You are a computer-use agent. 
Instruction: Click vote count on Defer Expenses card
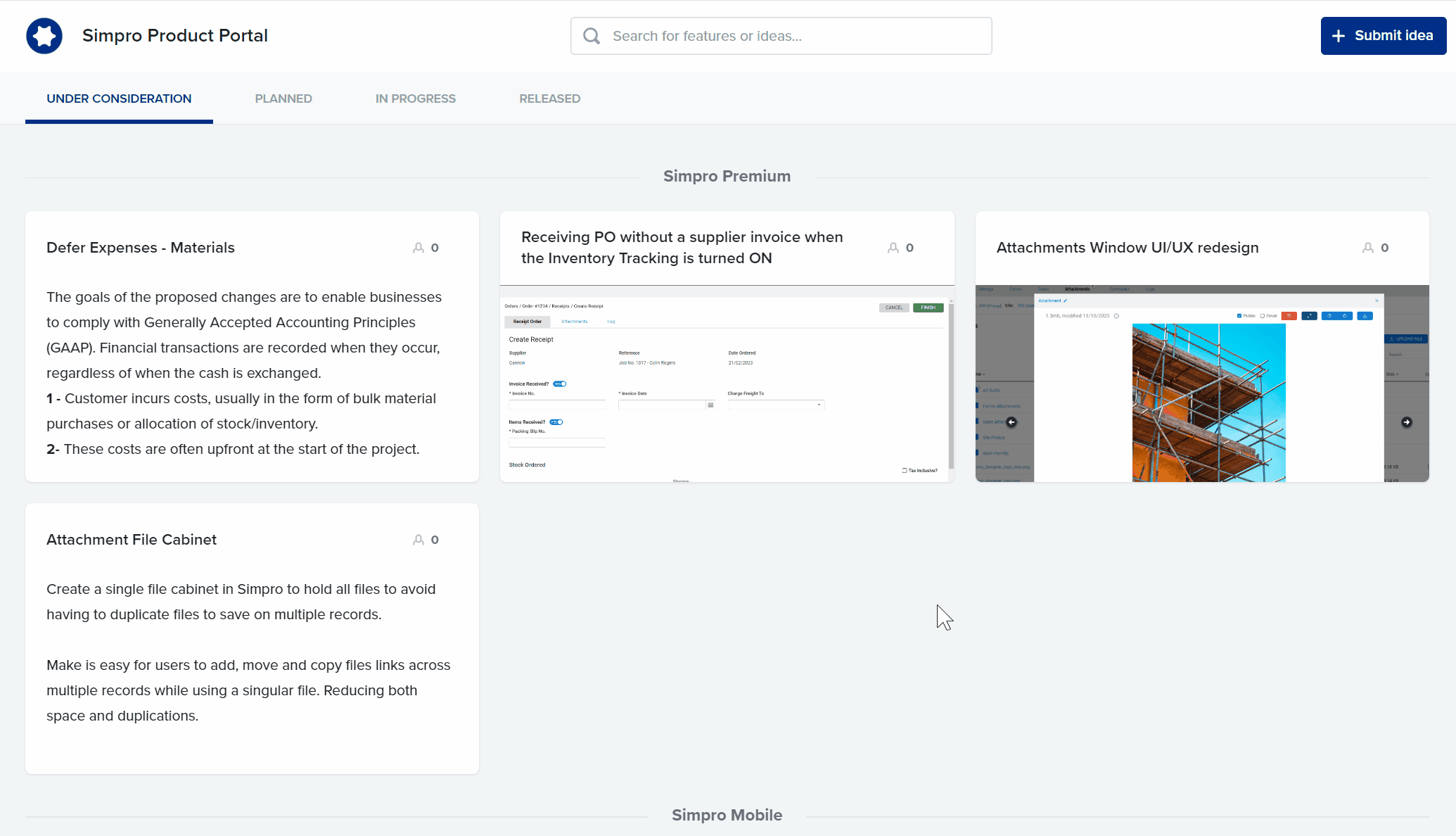point(435,248)
